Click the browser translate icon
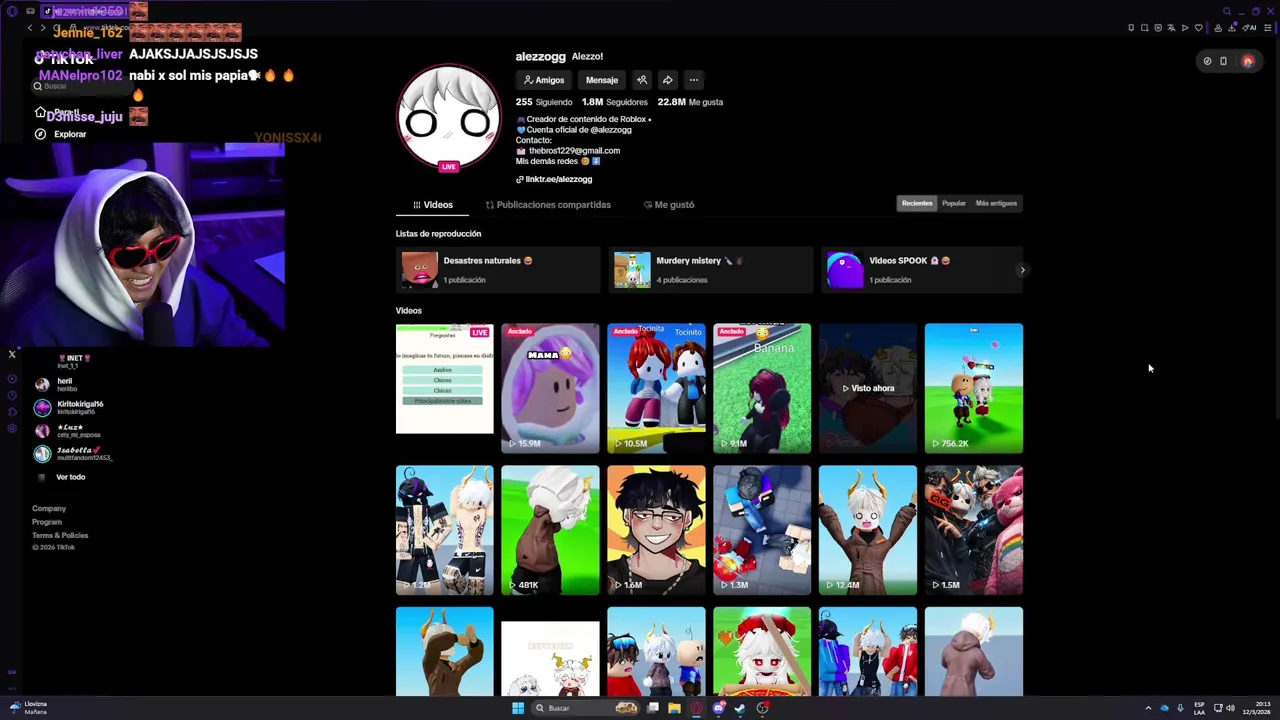Screen dimensions: 1280x720 [1171, 27]
